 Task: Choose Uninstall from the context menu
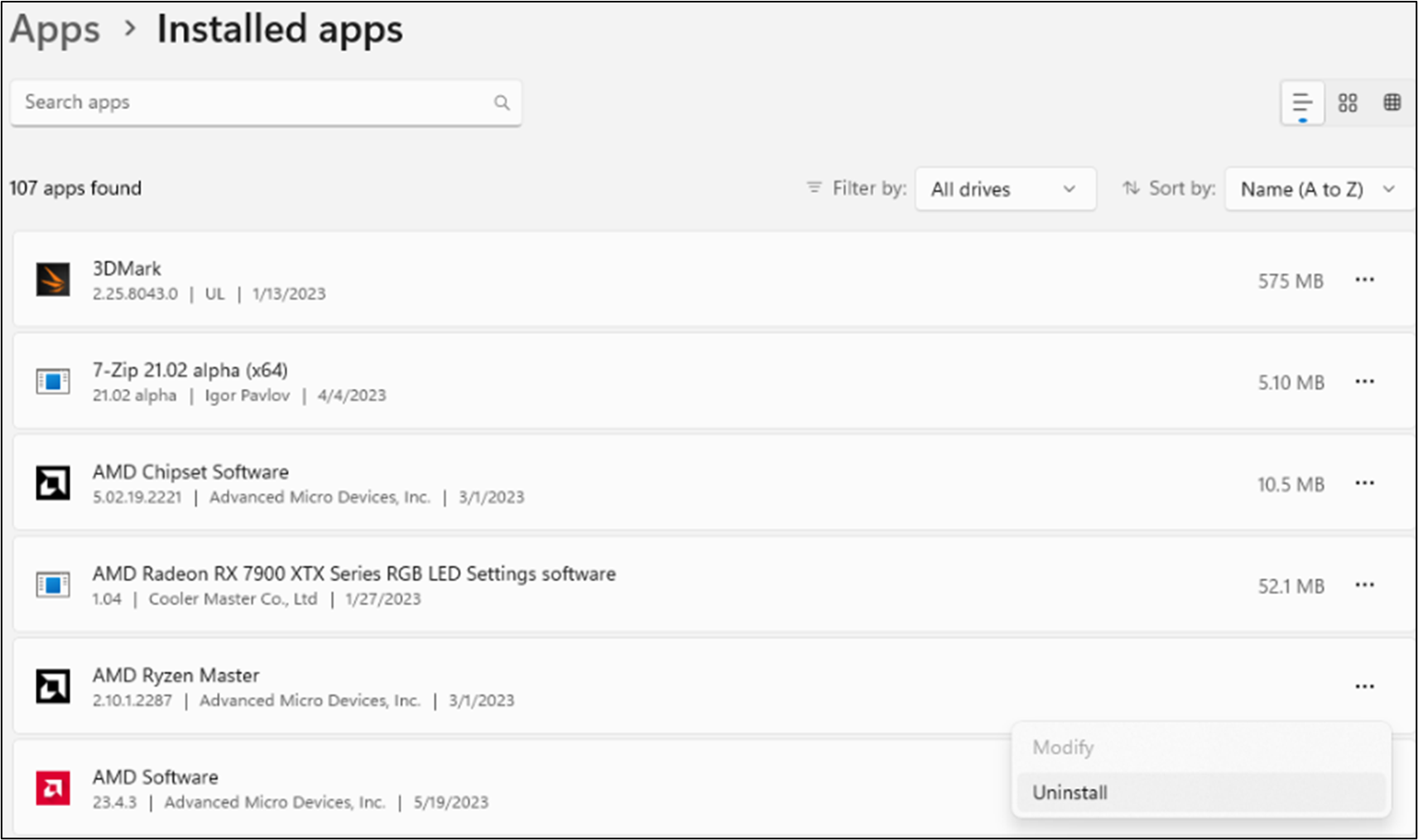1201,793
